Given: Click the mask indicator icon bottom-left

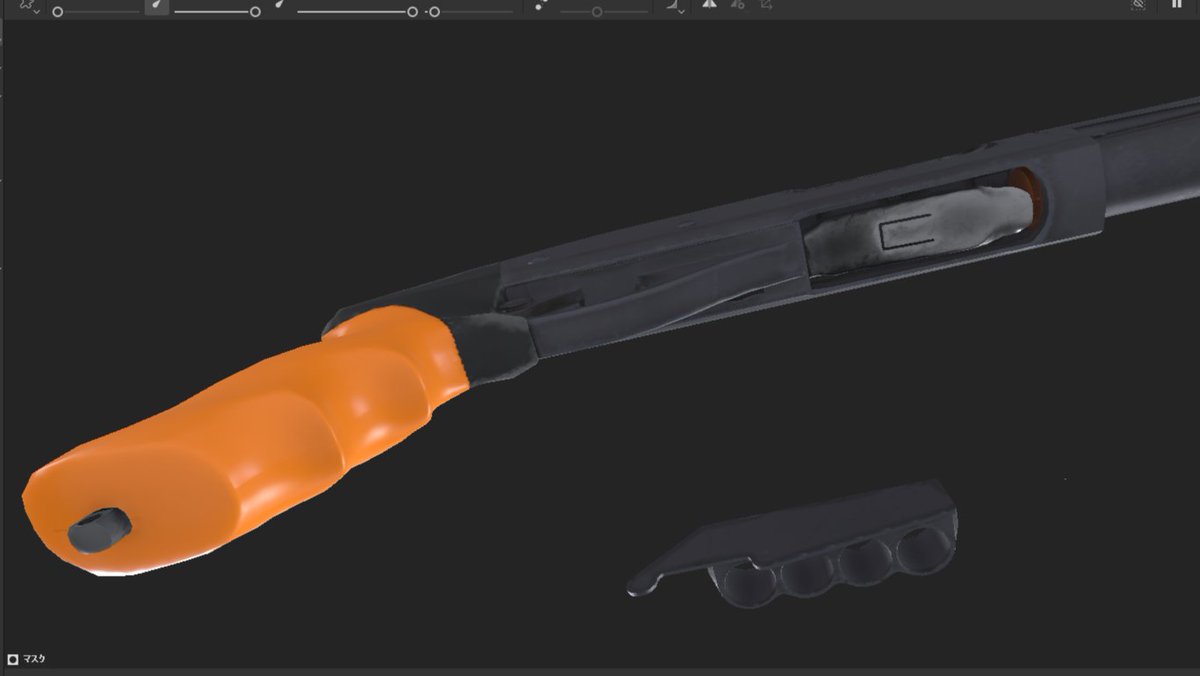Looking at the screenshot, I should click(12, 659).
